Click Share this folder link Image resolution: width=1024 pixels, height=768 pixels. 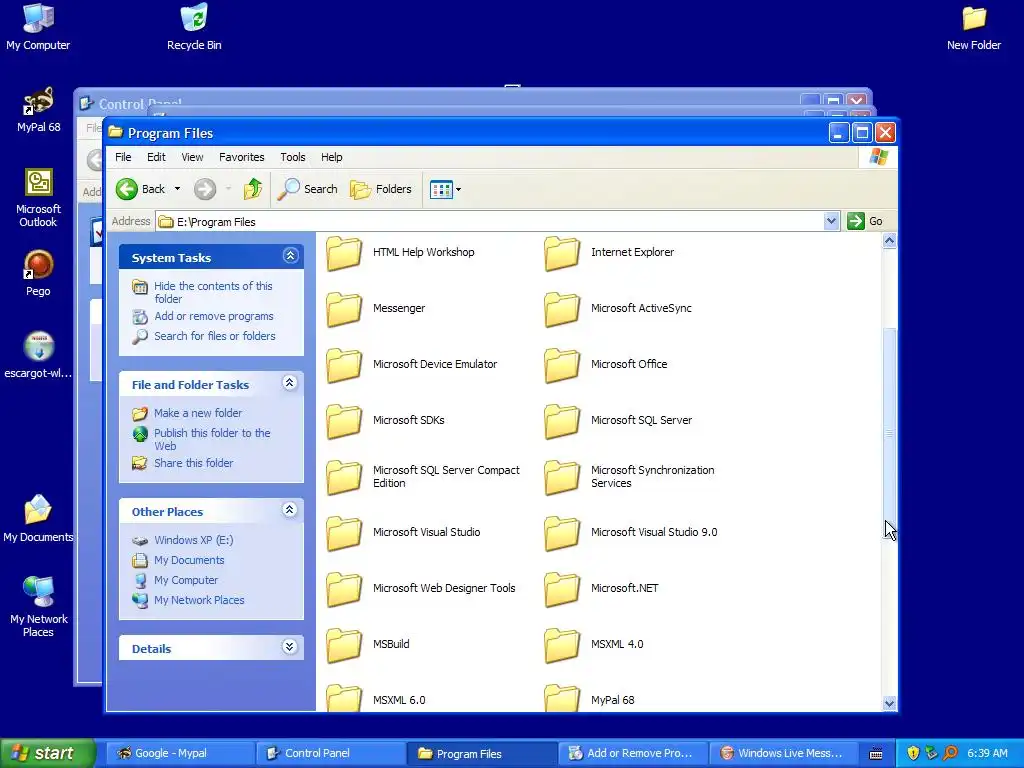point(193,463)
